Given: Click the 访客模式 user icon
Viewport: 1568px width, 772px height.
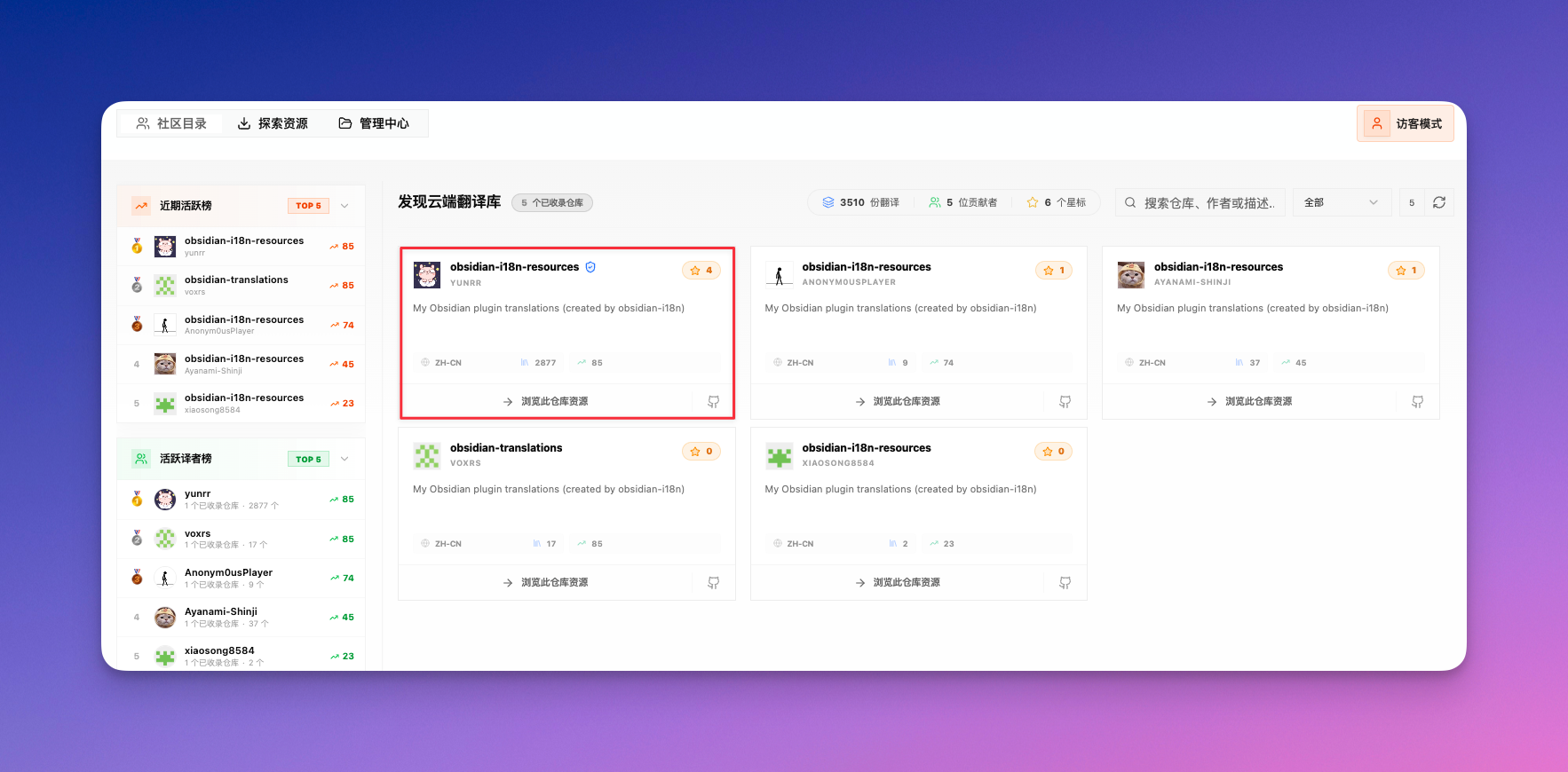Looking at the screenshot, I should point(1376,124).
